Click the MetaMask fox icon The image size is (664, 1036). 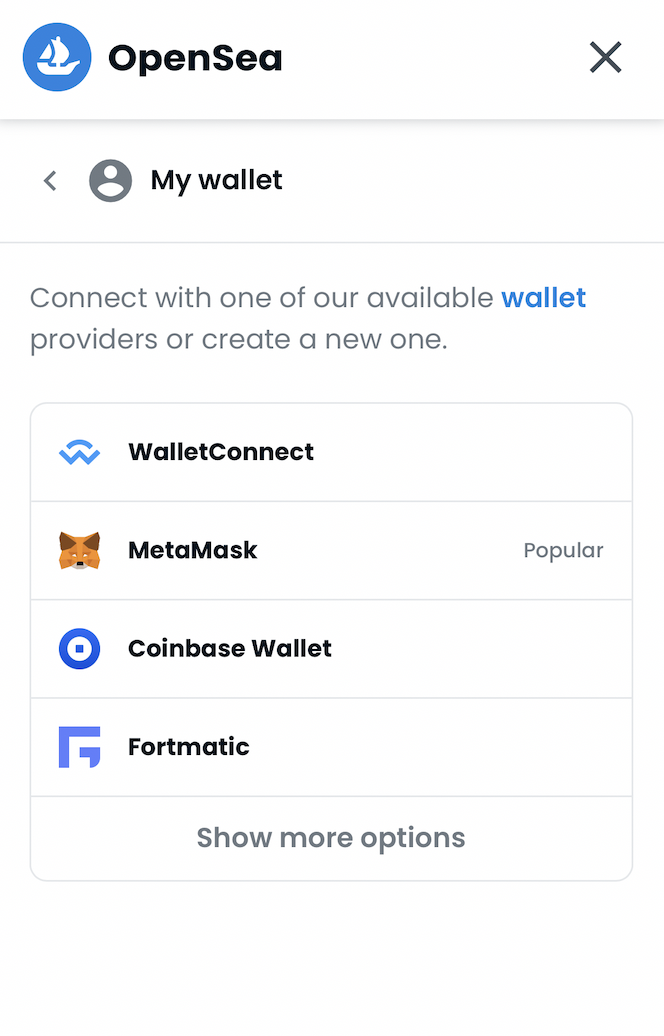(x=79, y=550)
